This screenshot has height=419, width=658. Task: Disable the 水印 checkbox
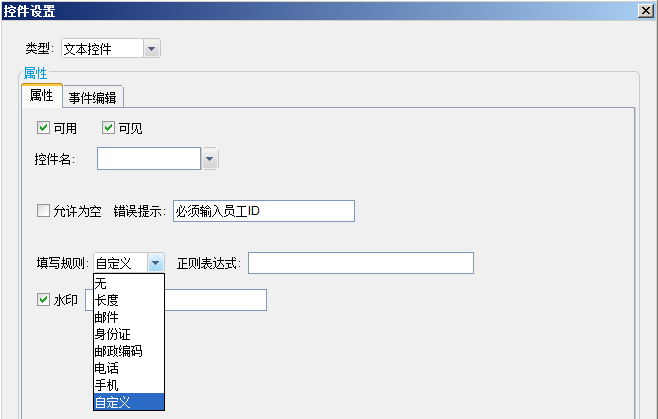[x=43, y=300]
